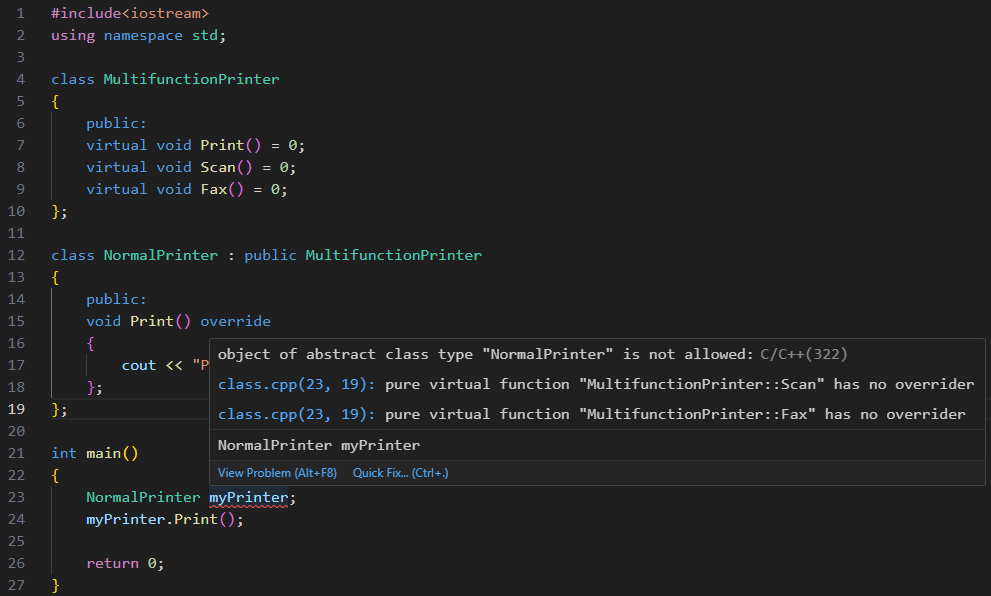Open the Quick Fix... (Ctrl+.) link
Image resolution: width=991 pixels, height=596 pixels.
(400, 473)
